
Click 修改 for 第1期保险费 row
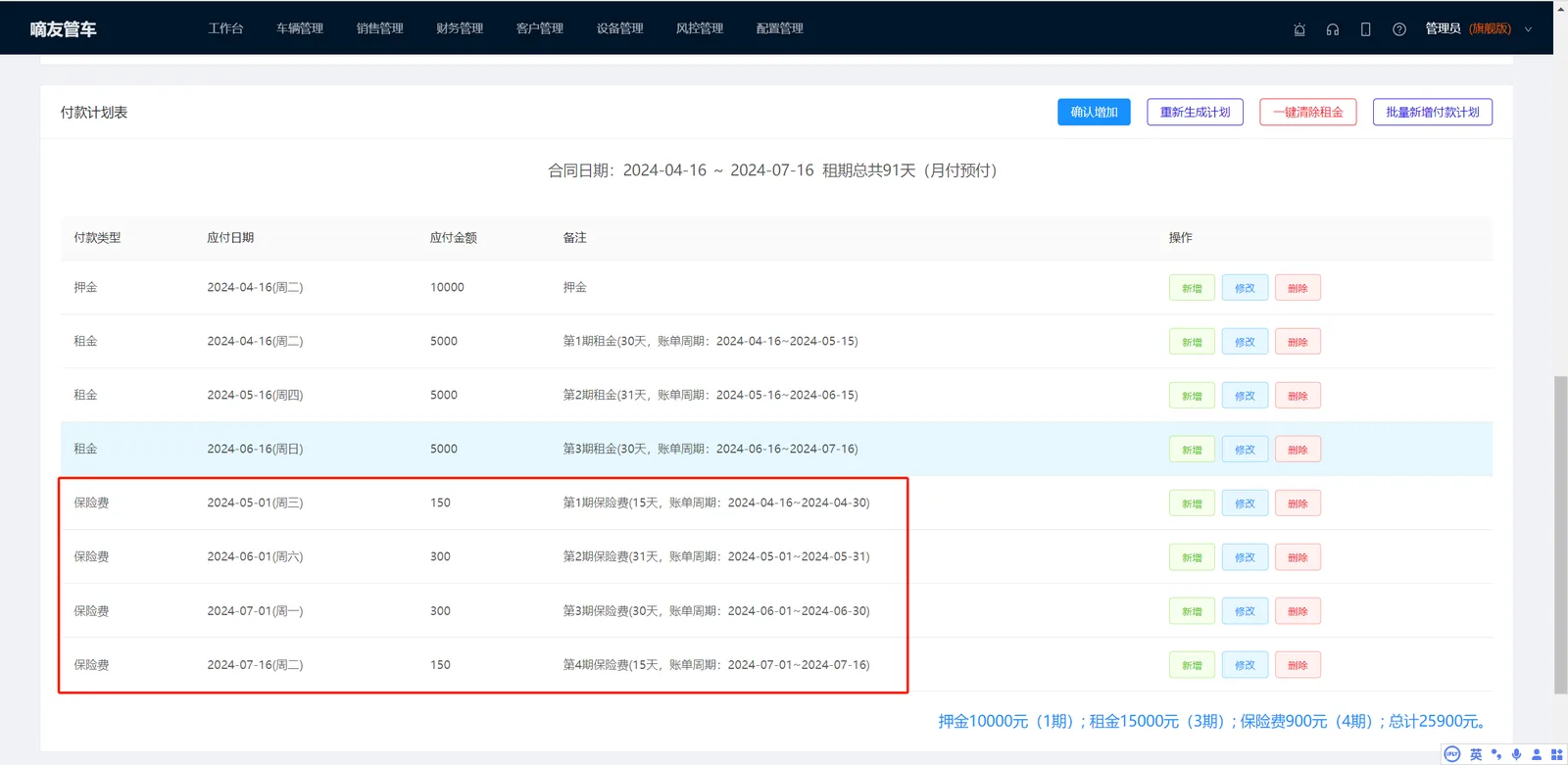click(x=1245, y=503)
